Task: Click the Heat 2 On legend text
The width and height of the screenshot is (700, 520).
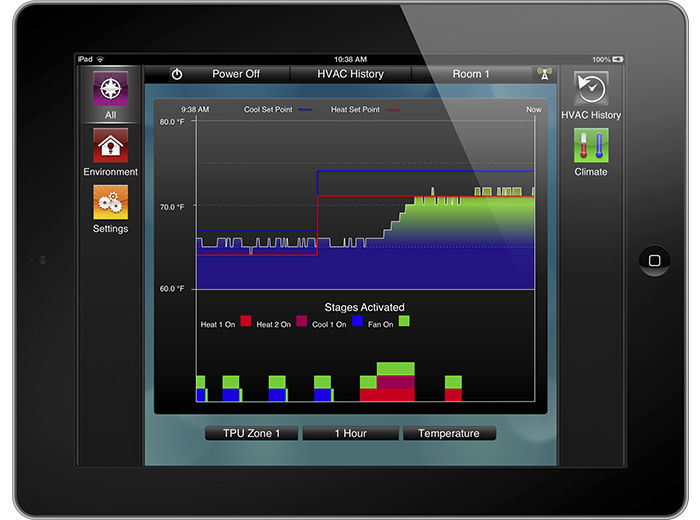Action: 274,324
